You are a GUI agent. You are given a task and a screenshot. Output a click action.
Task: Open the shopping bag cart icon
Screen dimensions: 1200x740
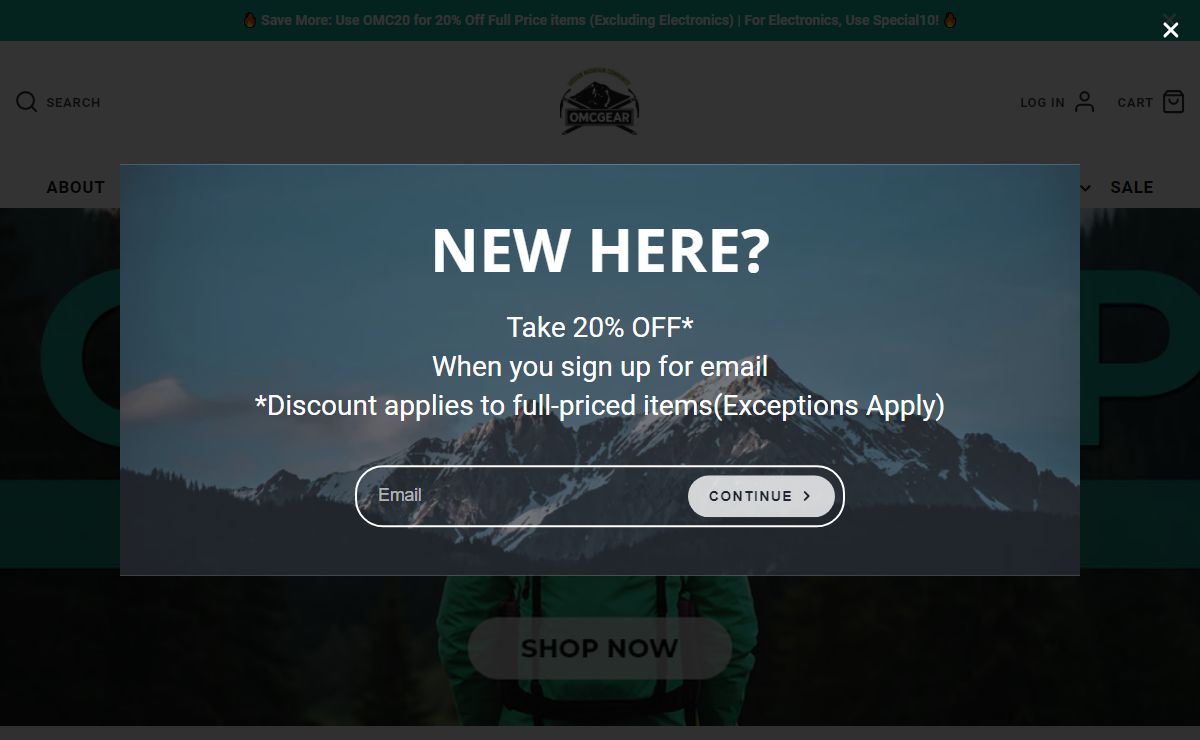1174,102
